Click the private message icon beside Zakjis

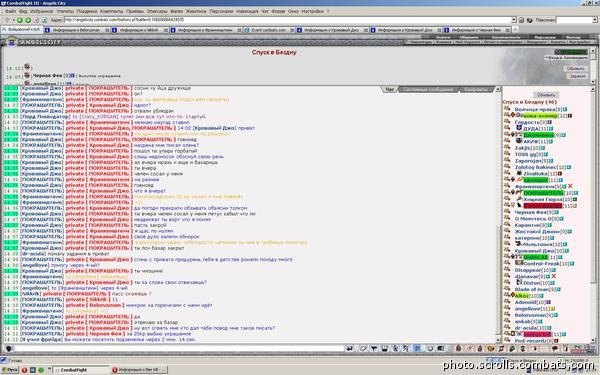[x=507, y=148]
